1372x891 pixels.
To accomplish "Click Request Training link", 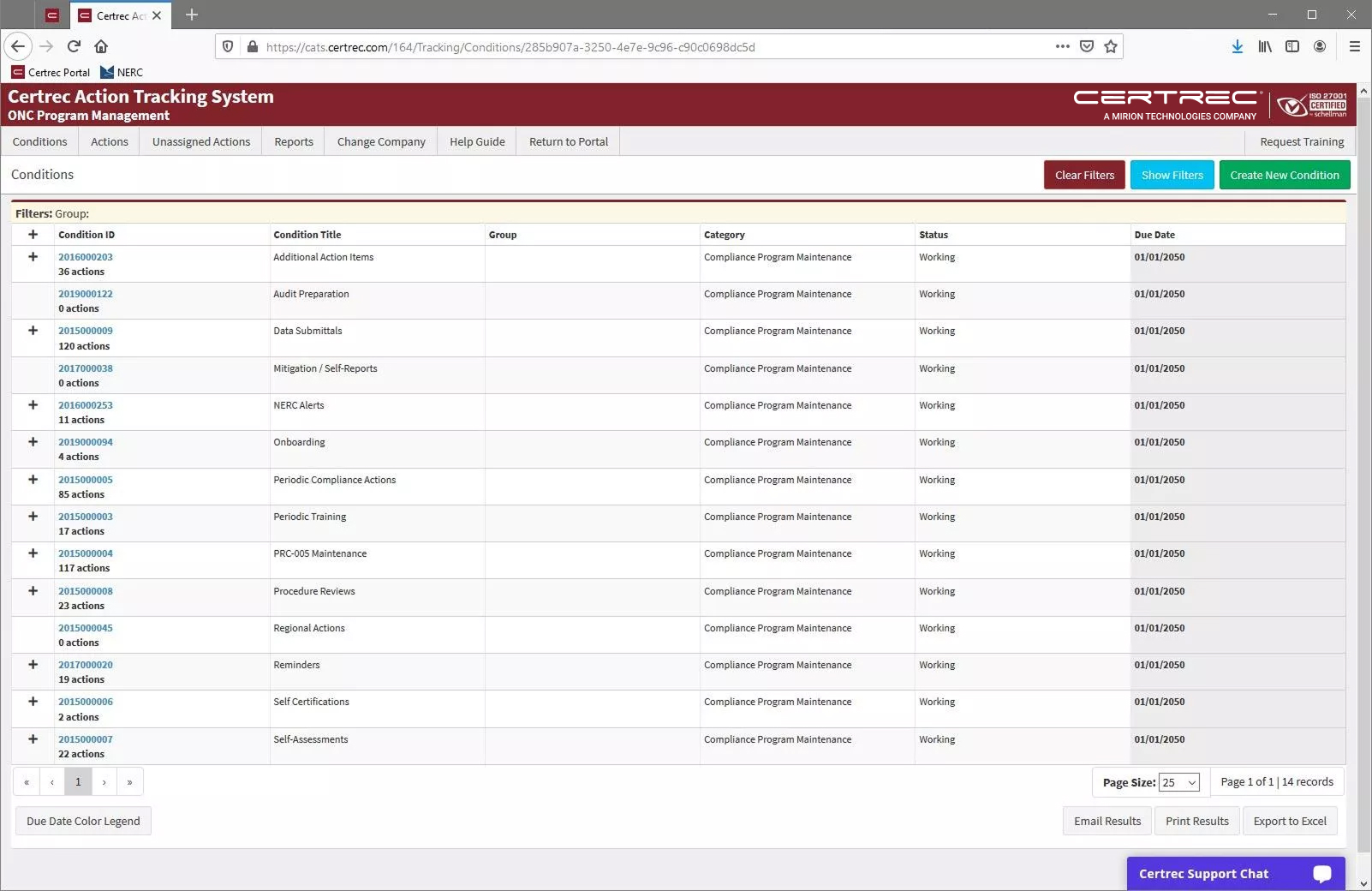I will coord(1302,141).
